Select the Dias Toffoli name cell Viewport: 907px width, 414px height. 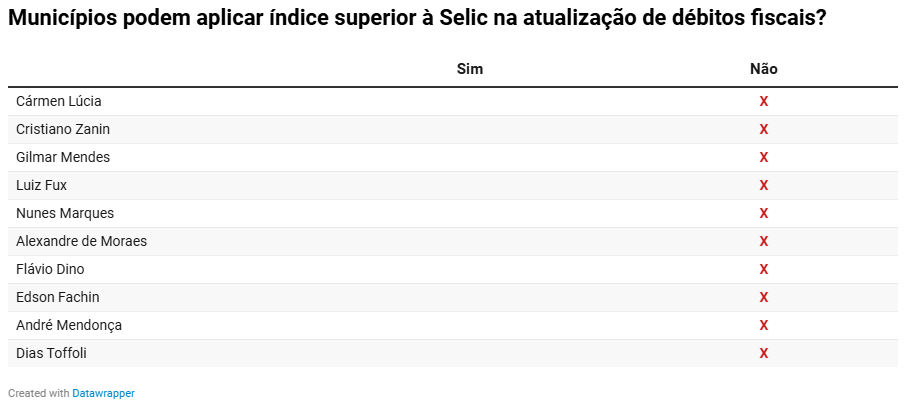[58, 353]
